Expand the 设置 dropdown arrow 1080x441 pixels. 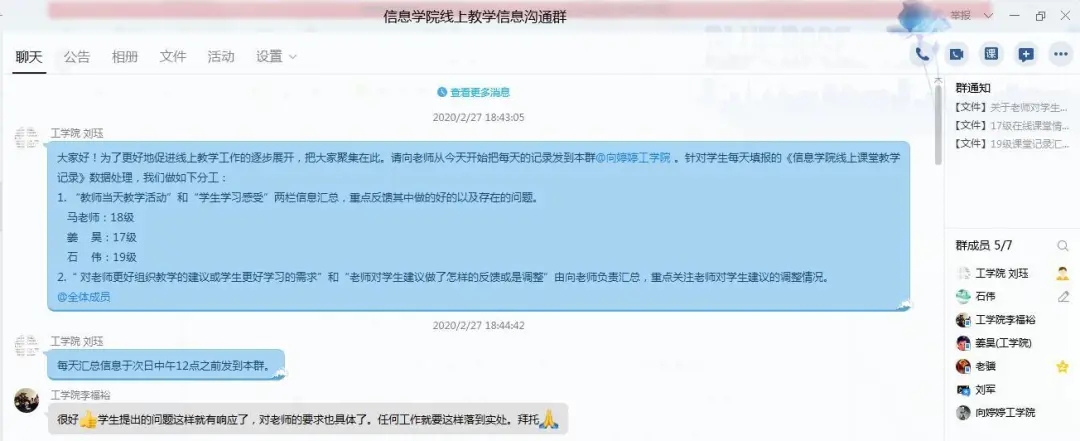pos(293,57)
